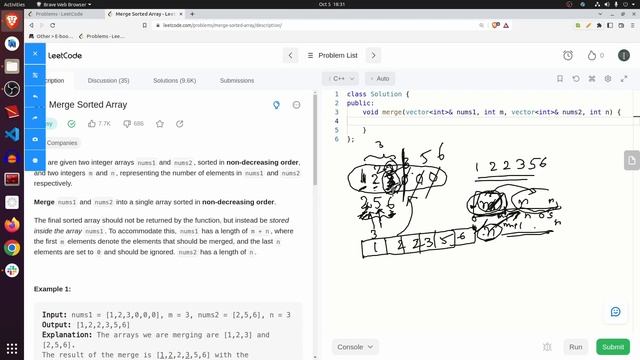Click the debugger bug icon
Viewport: 640px width, 360px height.
pos(547,347)
